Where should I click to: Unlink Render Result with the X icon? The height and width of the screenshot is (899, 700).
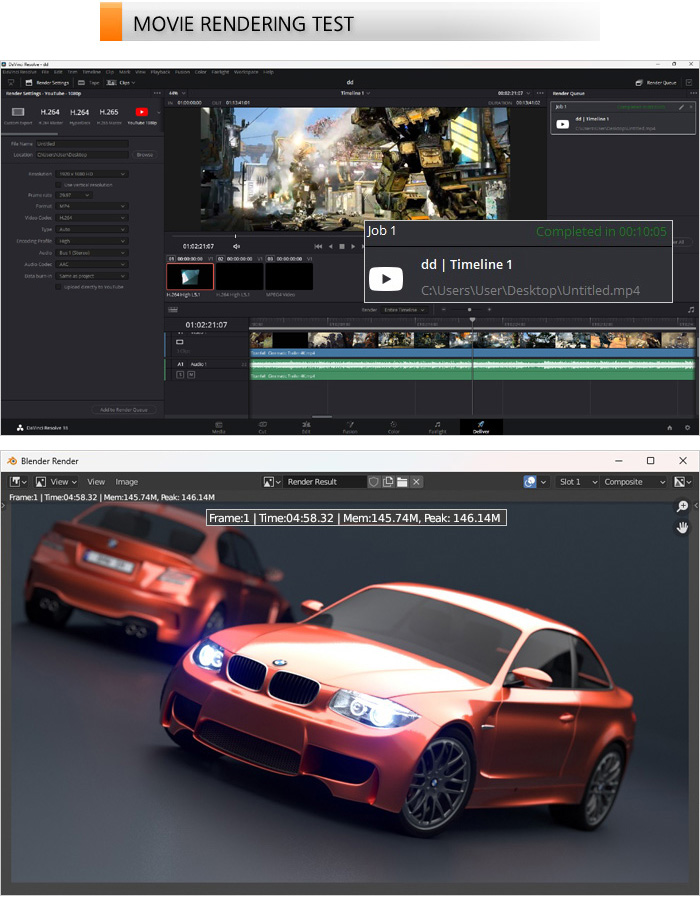(x=417, y=482)
